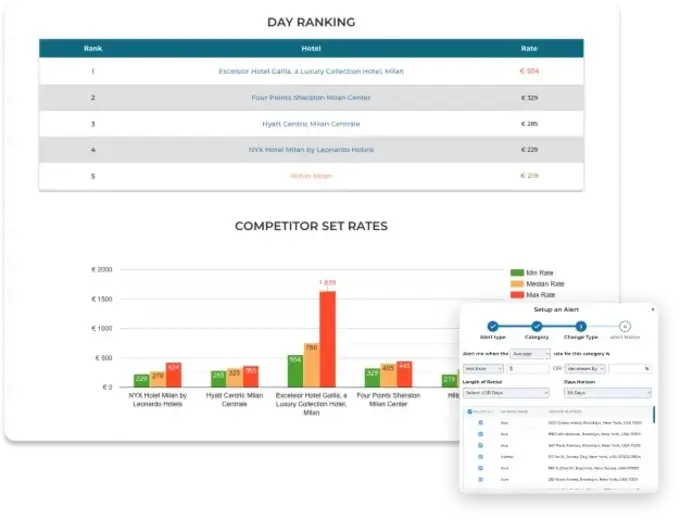The height and width of the screenshot is (520, 680).
Task: Open Excelsior Hotel Gallia link in ranking table
Action: (x=311, y=71)
